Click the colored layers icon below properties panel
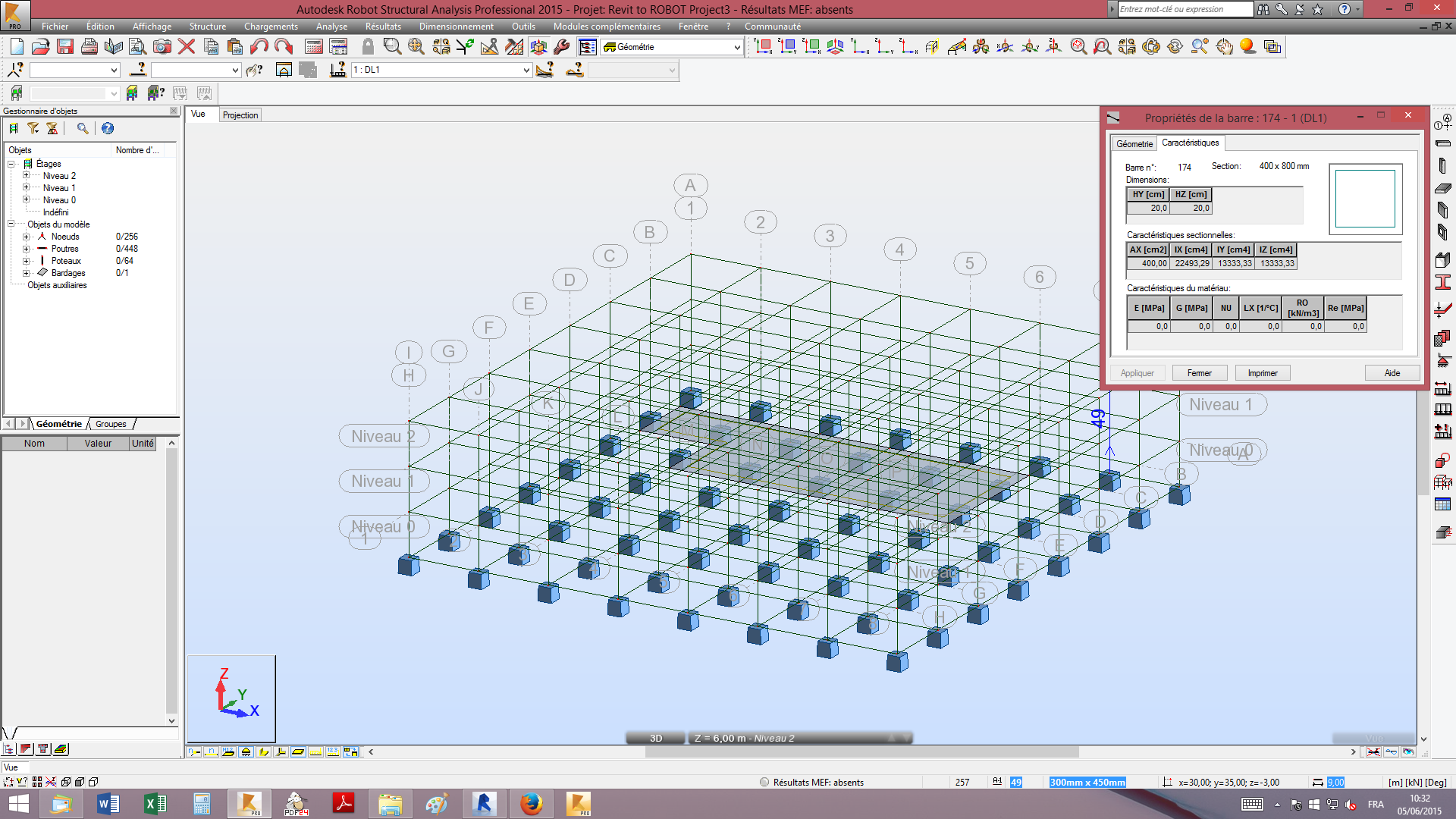 (61, 749)
